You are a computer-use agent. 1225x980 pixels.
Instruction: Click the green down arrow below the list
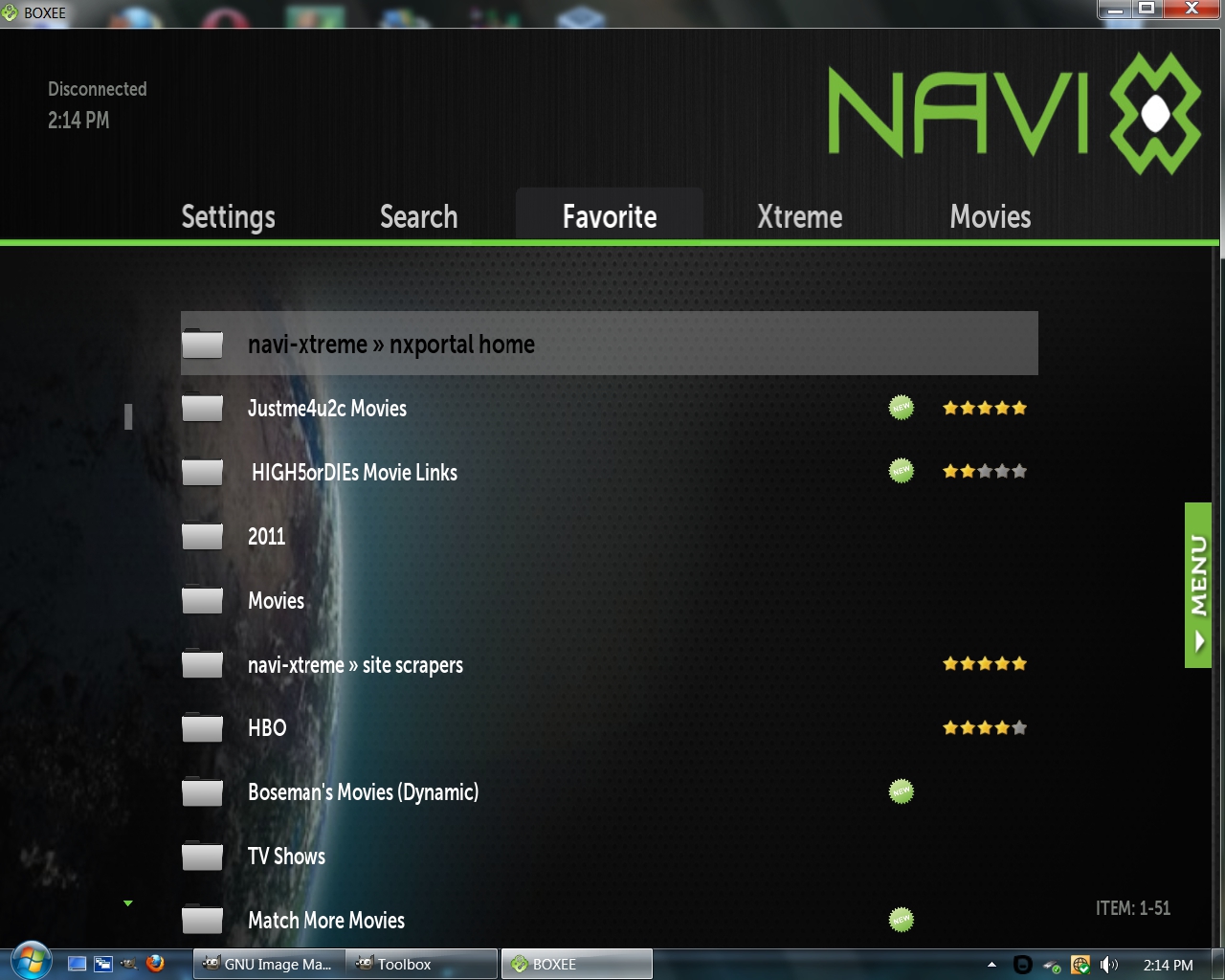128,903
